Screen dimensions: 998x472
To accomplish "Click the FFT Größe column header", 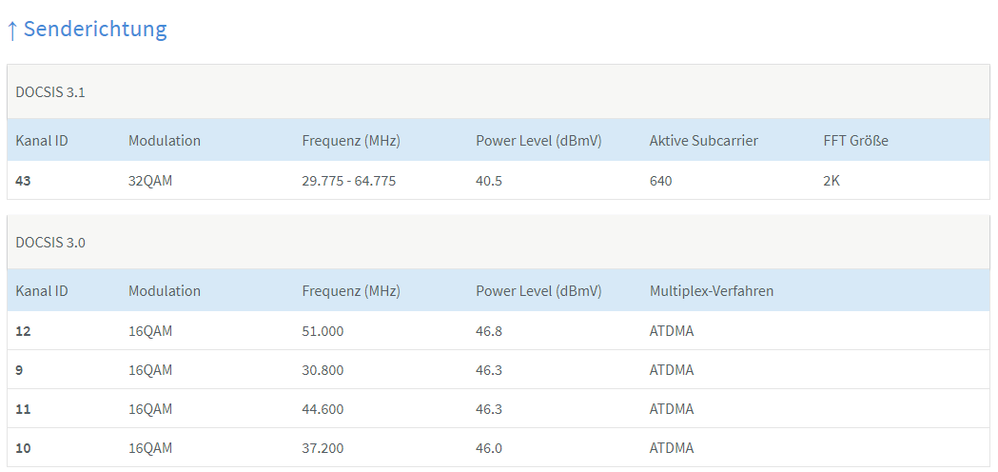I will click(x=855, y=141).
